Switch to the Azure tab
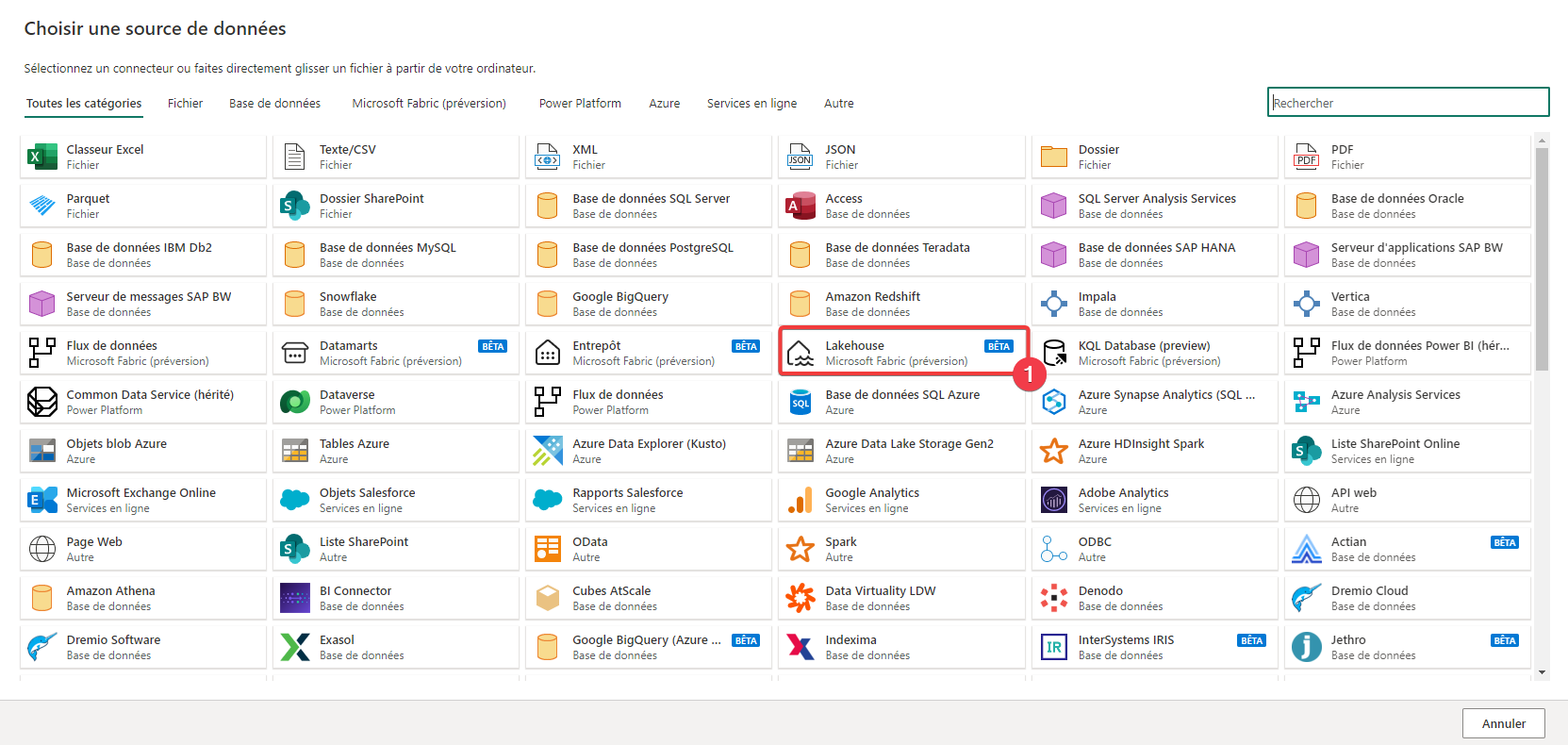The image size is (1568, 745). click(665, 104)
